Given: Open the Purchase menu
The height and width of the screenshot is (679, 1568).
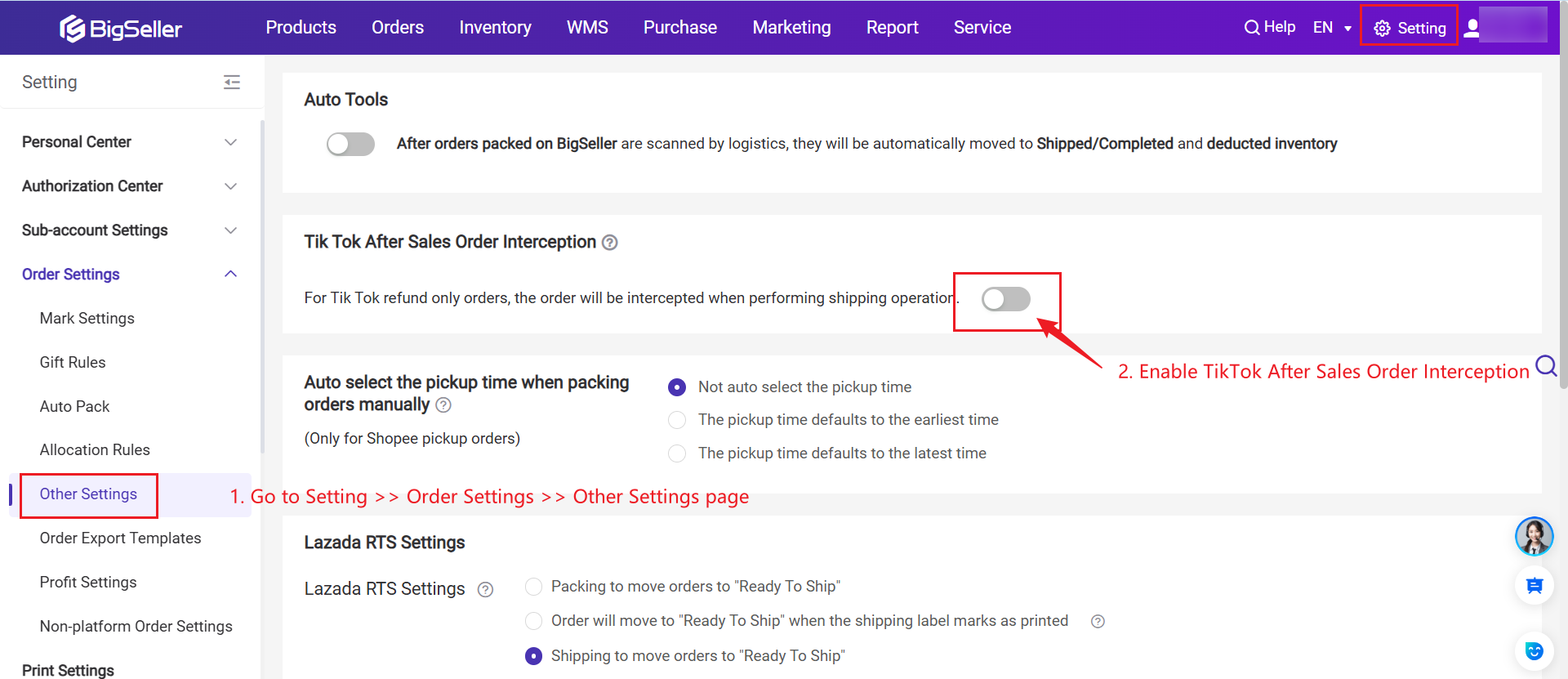Looking at the screenshot, I should [680, 28].
